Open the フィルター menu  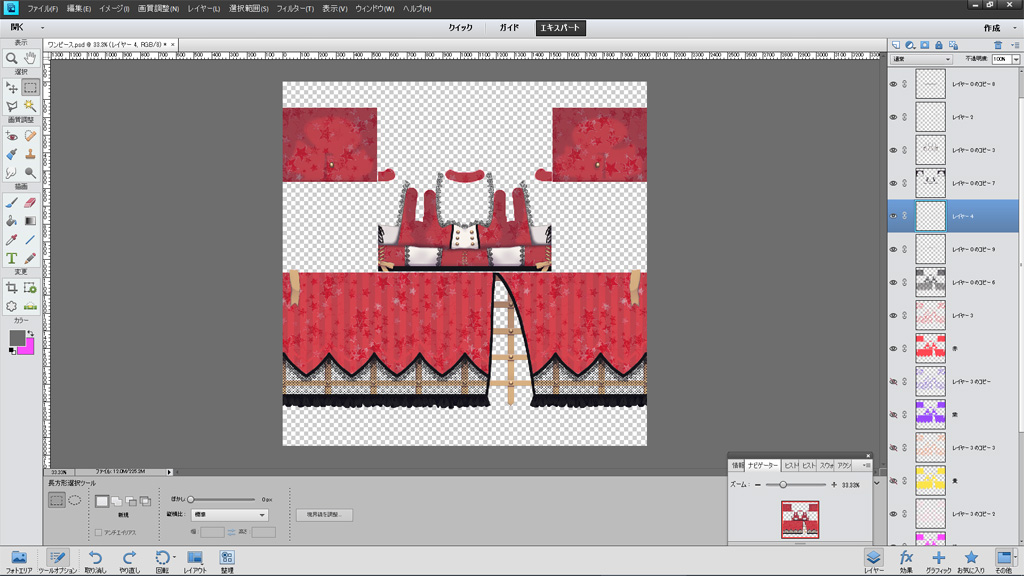pyautogui.click(x=293, y=8)
